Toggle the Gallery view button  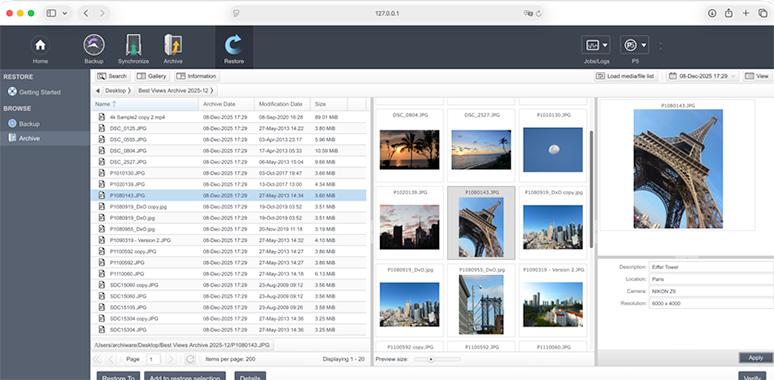152,76
